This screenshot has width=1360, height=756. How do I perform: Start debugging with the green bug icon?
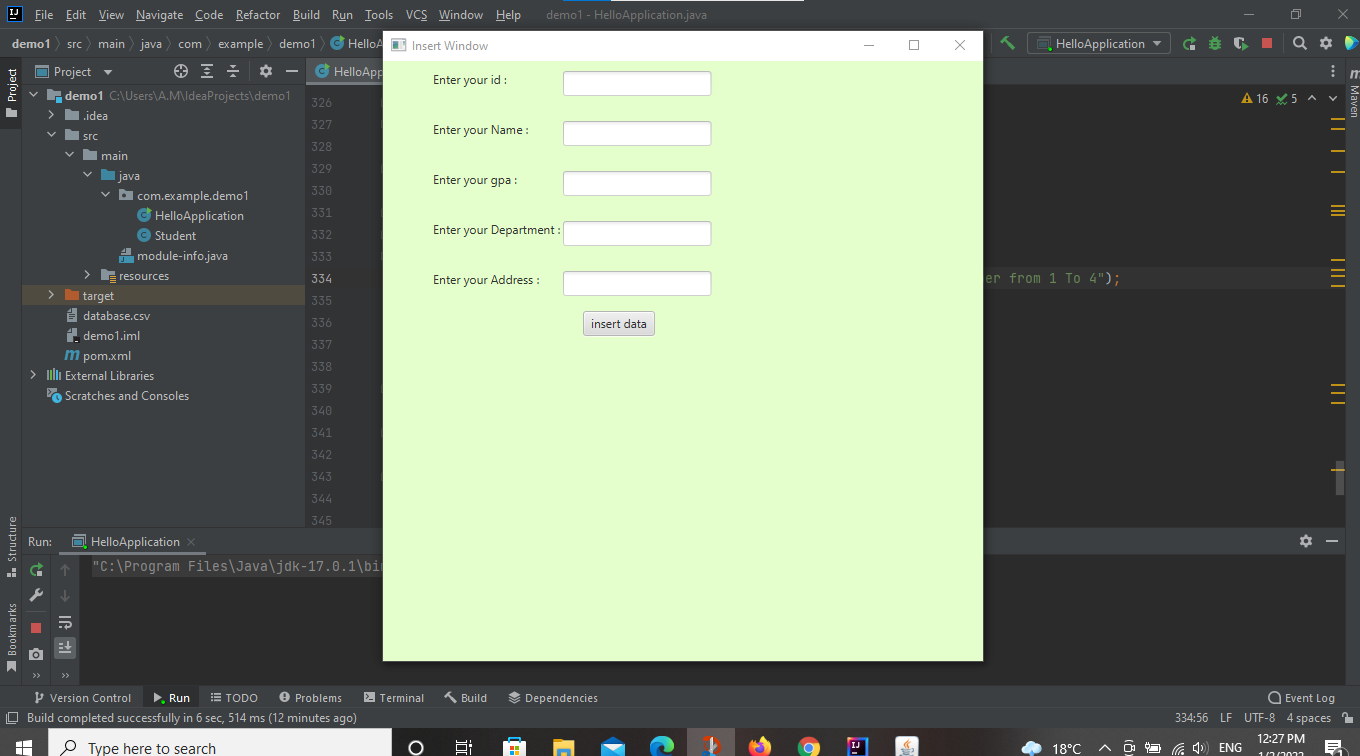1215,44
